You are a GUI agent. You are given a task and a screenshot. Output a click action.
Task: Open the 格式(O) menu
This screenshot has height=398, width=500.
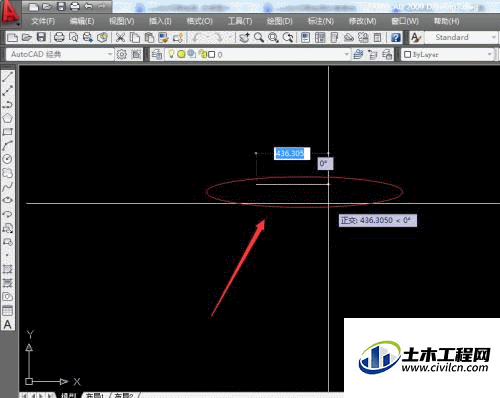(x=200, y=21)
